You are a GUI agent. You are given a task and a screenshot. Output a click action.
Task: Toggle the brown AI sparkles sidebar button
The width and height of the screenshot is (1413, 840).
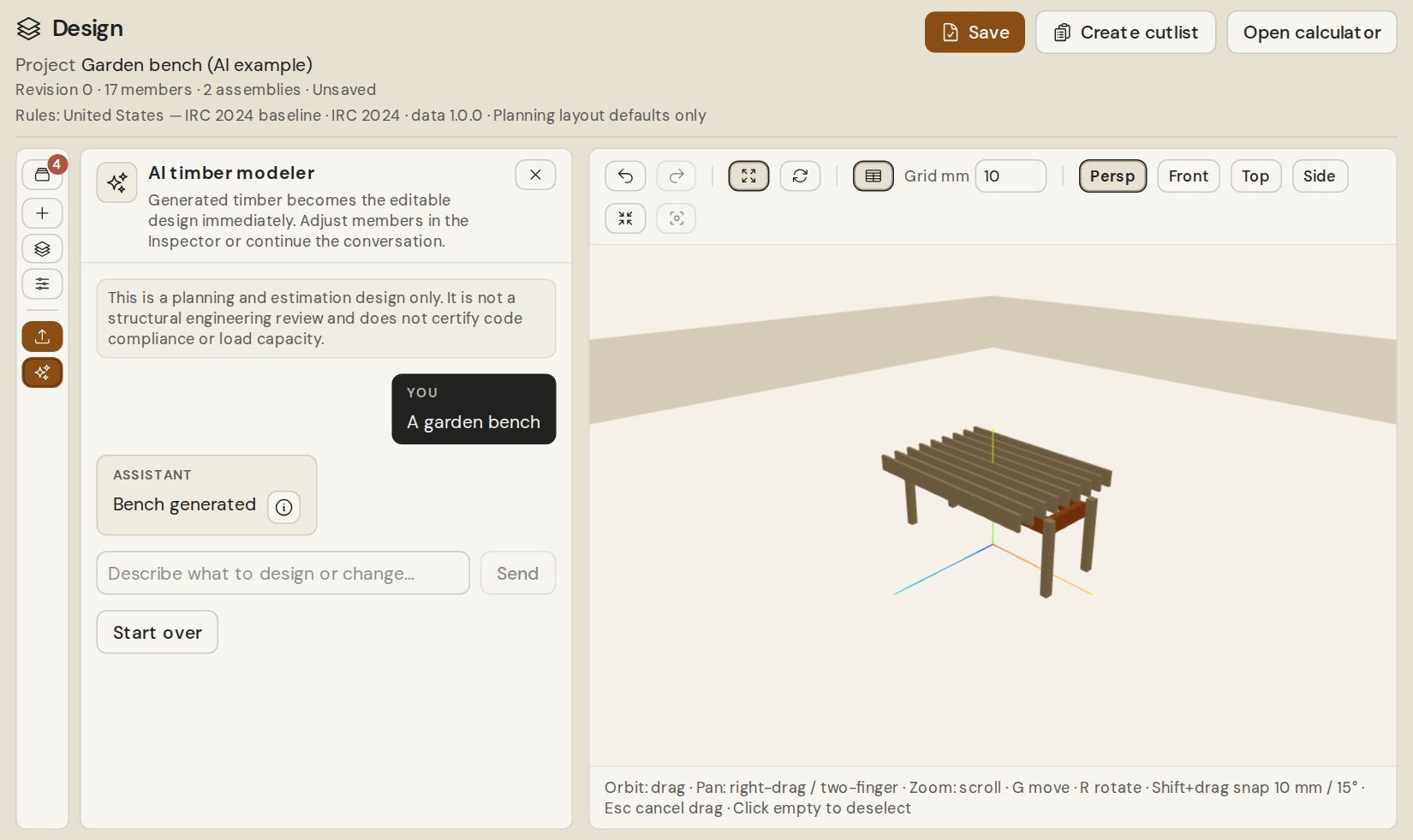42,372
